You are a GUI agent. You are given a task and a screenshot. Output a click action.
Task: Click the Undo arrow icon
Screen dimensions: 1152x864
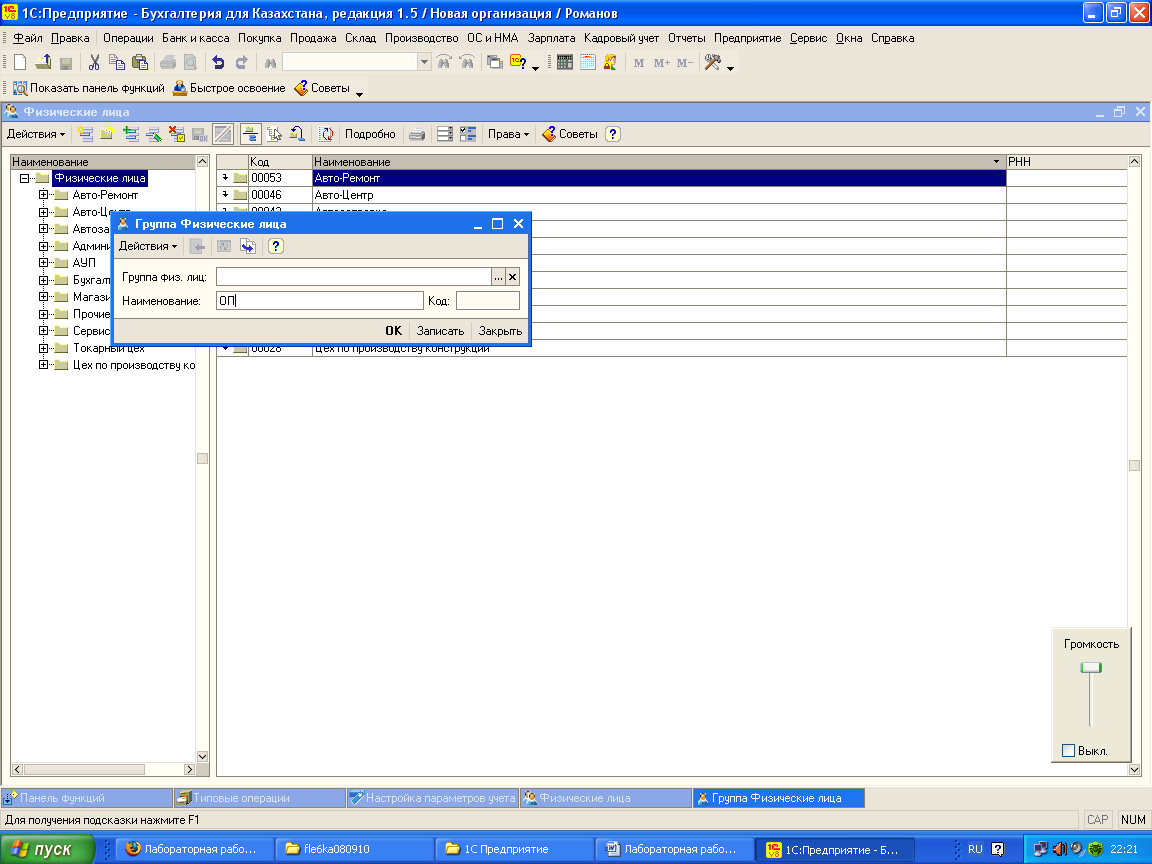coord(218,62)
